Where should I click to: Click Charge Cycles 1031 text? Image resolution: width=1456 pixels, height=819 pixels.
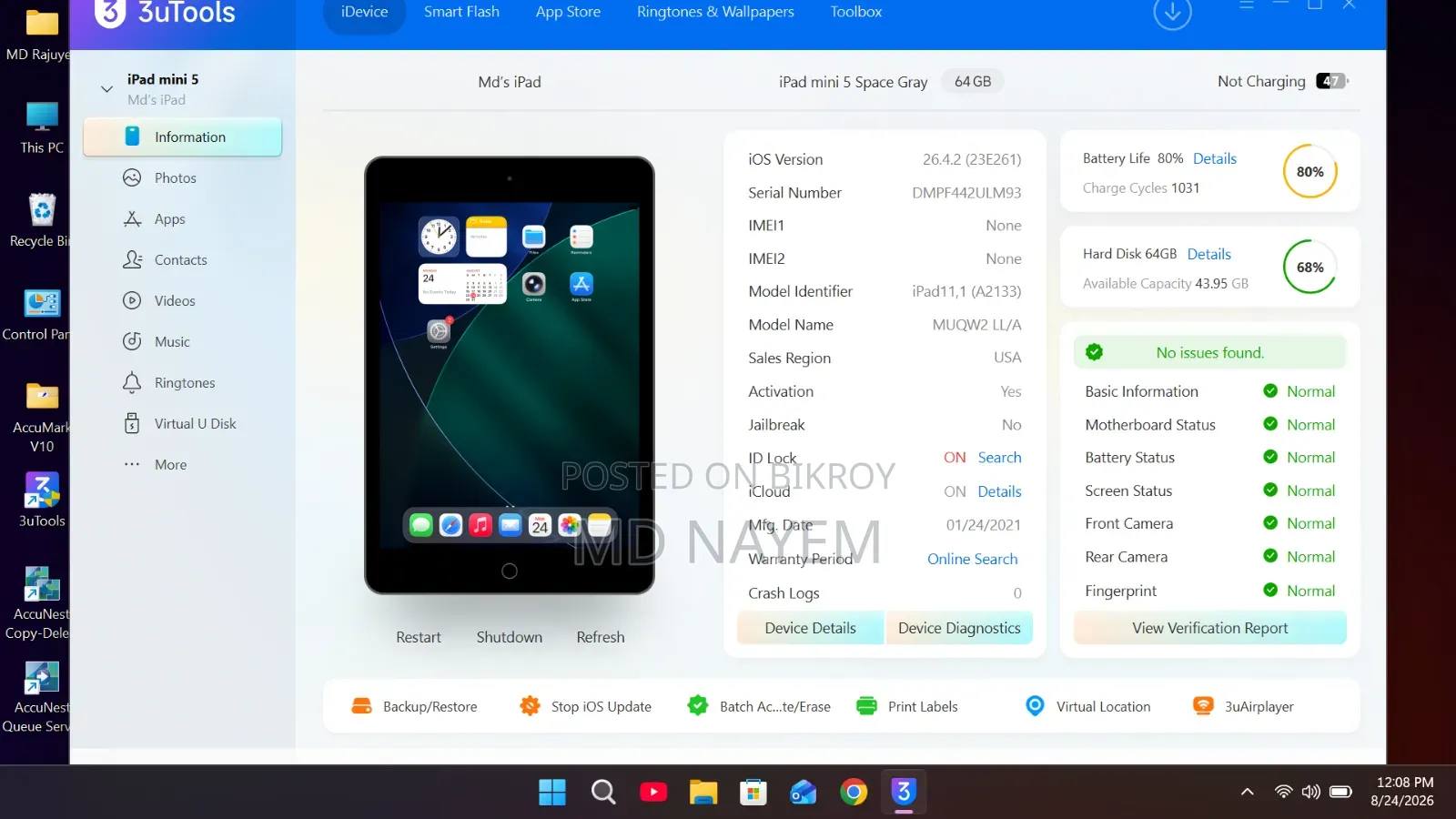pos(1141,188)
